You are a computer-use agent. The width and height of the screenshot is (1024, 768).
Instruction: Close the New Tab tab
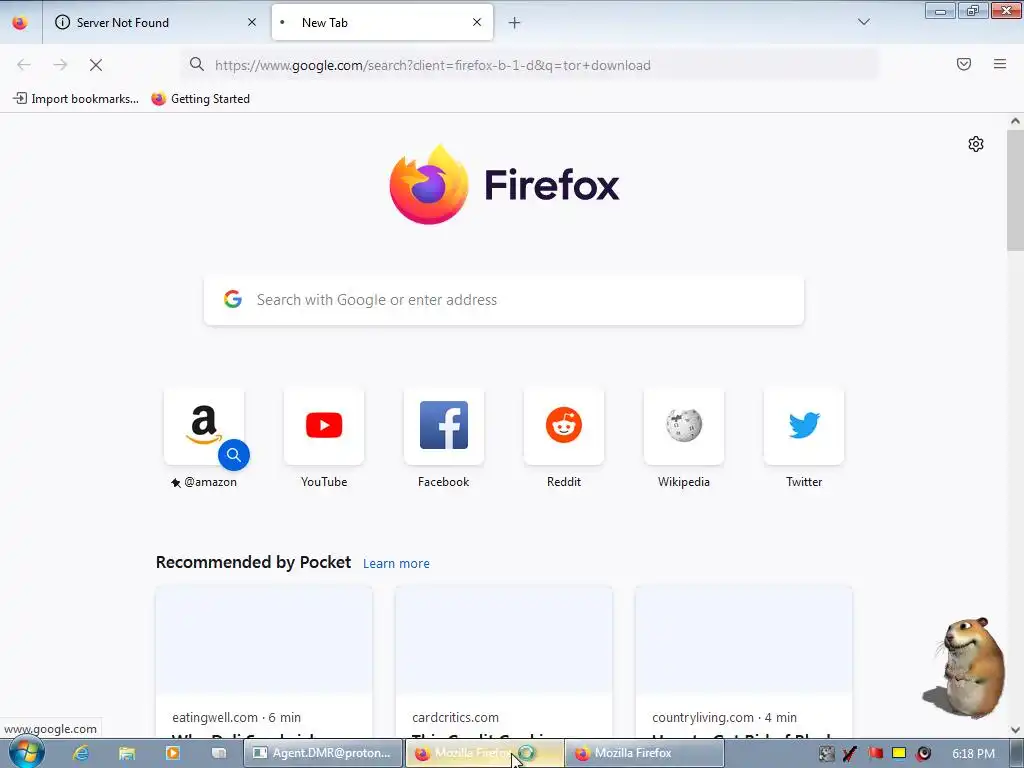[x=477, y=23]
